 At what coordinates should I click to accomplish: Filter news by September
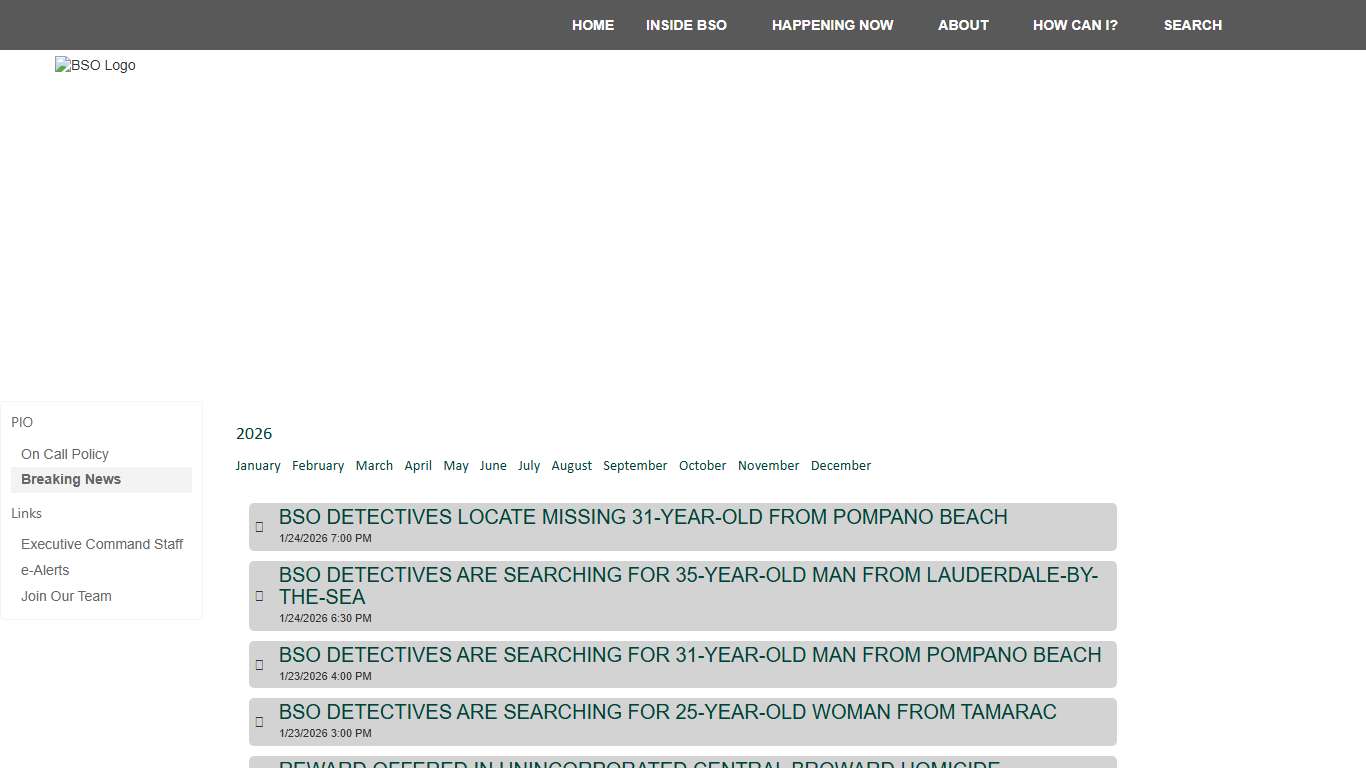(x=635, y=466)
